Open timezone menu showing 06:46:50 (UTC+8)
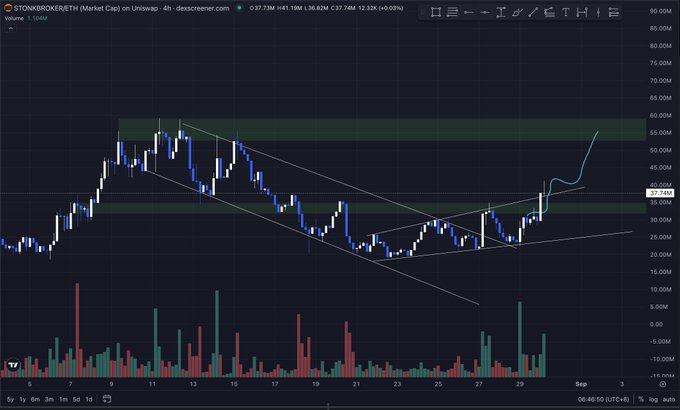This screenshot has height=410, width=680. 603,399
